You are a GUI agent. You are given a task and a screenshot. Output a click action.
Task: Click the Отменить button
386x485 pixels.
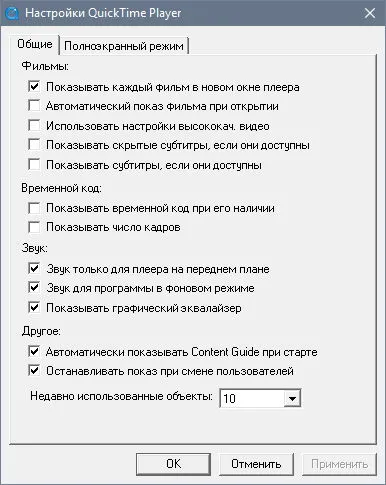(256, 464)
